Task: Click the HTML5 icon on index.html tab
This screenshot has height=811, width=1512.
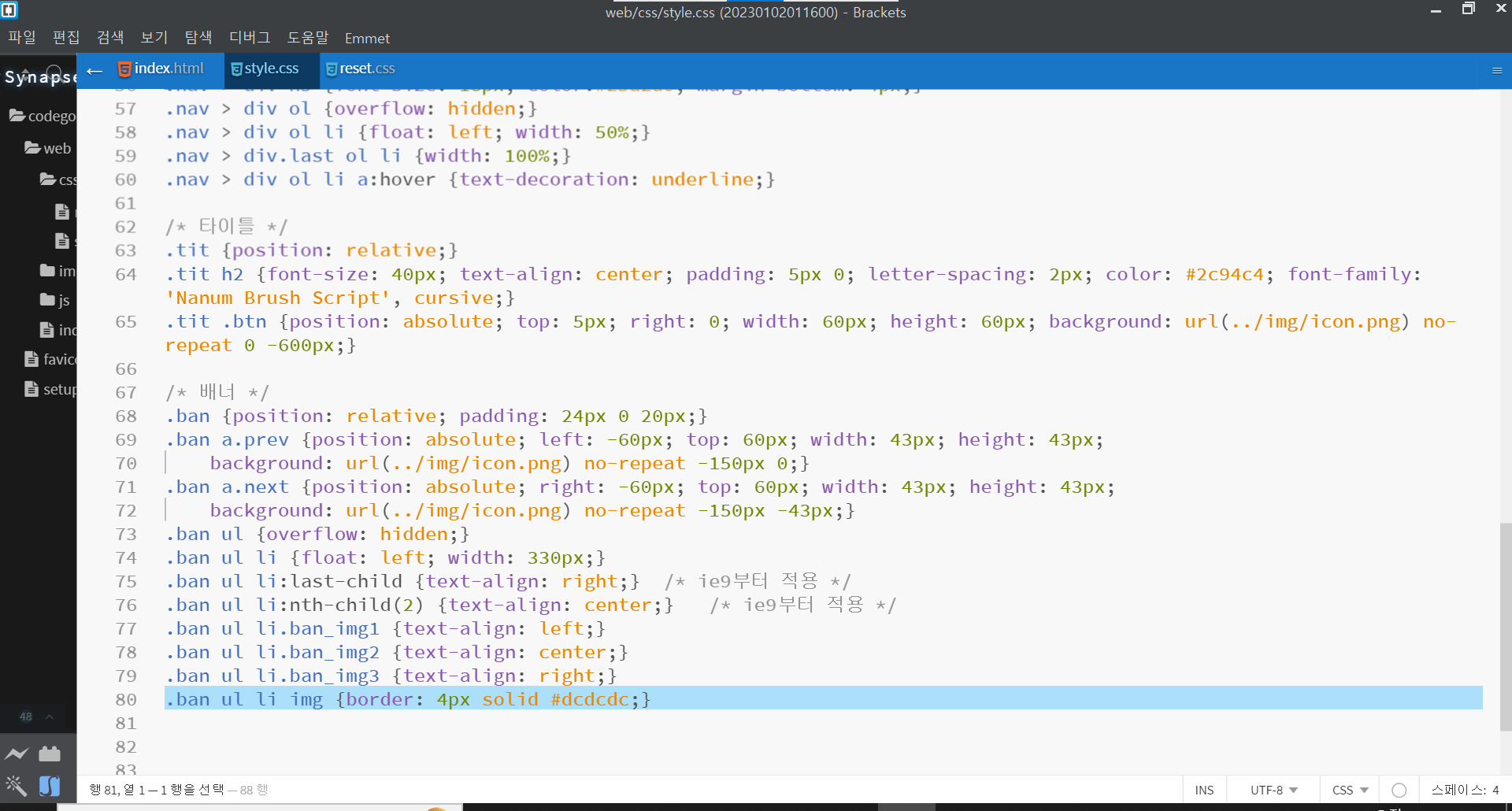Action: pyautogui.click(x=124, y=69)
